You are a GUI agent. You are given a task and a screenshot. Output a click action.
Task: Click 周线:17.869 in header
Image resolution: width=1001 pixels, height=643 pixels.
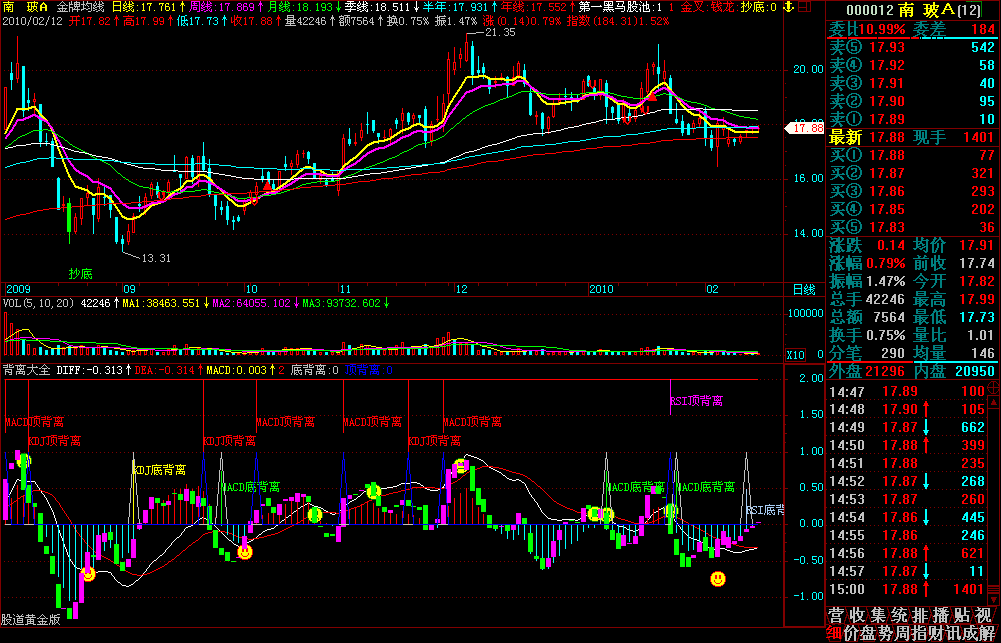[227, 8]
